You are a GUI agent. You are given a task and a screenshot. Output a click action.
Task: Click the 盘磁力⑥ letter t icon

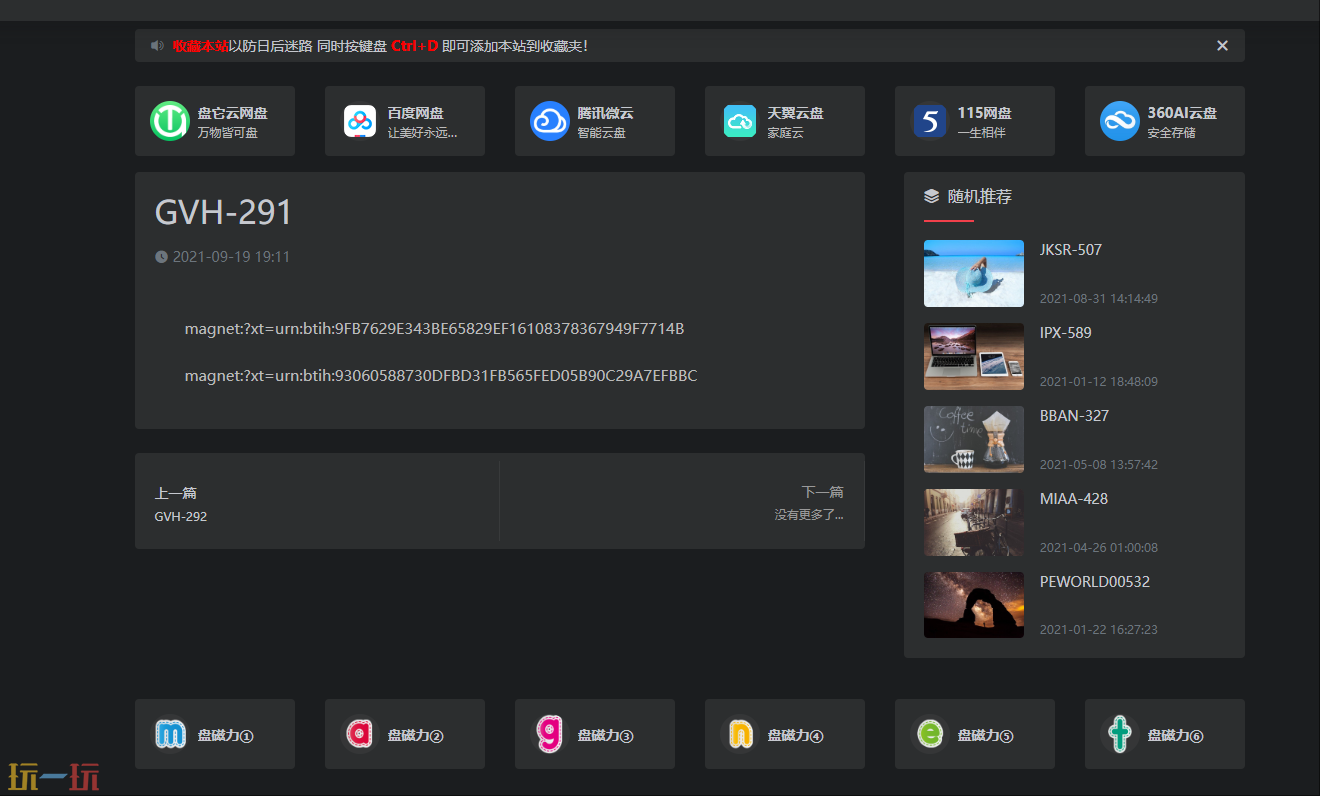[x=1120, y=734]
